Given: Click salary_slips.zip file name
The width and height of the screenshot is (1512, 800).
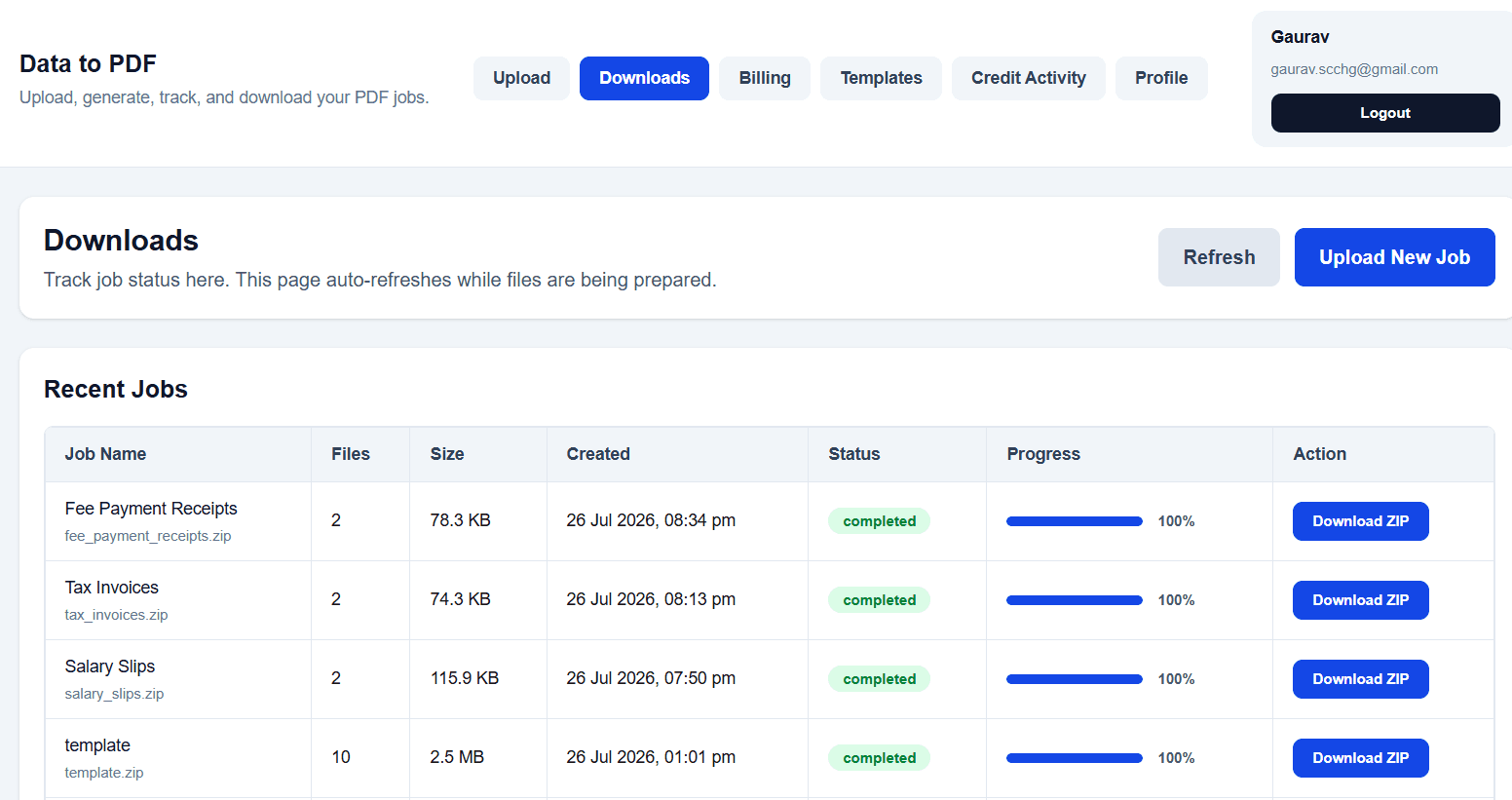Looking at the screenshot, I should tap(114, 694).
